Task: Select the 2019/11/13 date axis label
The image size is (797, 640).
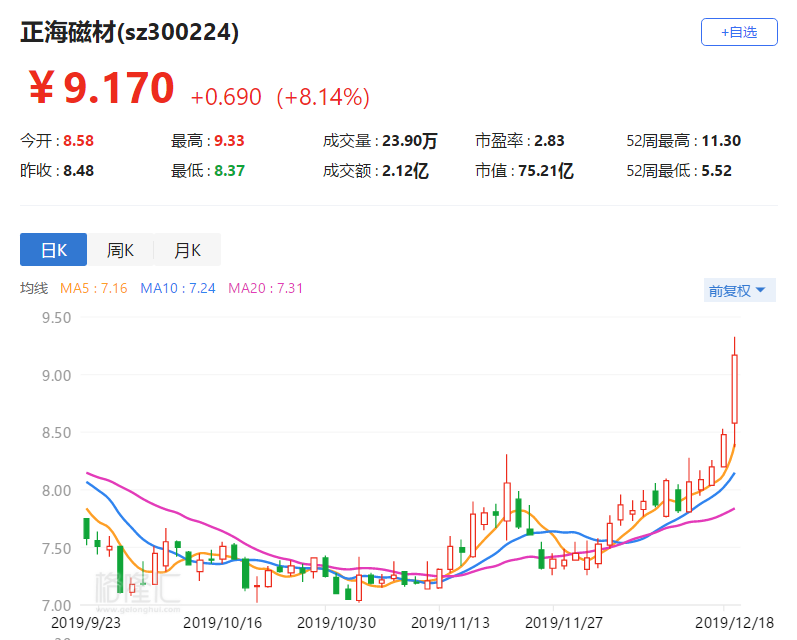Action: 450,623
